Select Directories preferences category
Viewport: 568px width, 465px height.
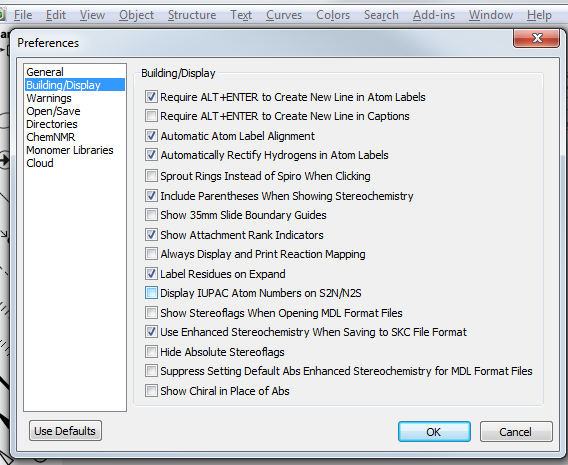75,124
